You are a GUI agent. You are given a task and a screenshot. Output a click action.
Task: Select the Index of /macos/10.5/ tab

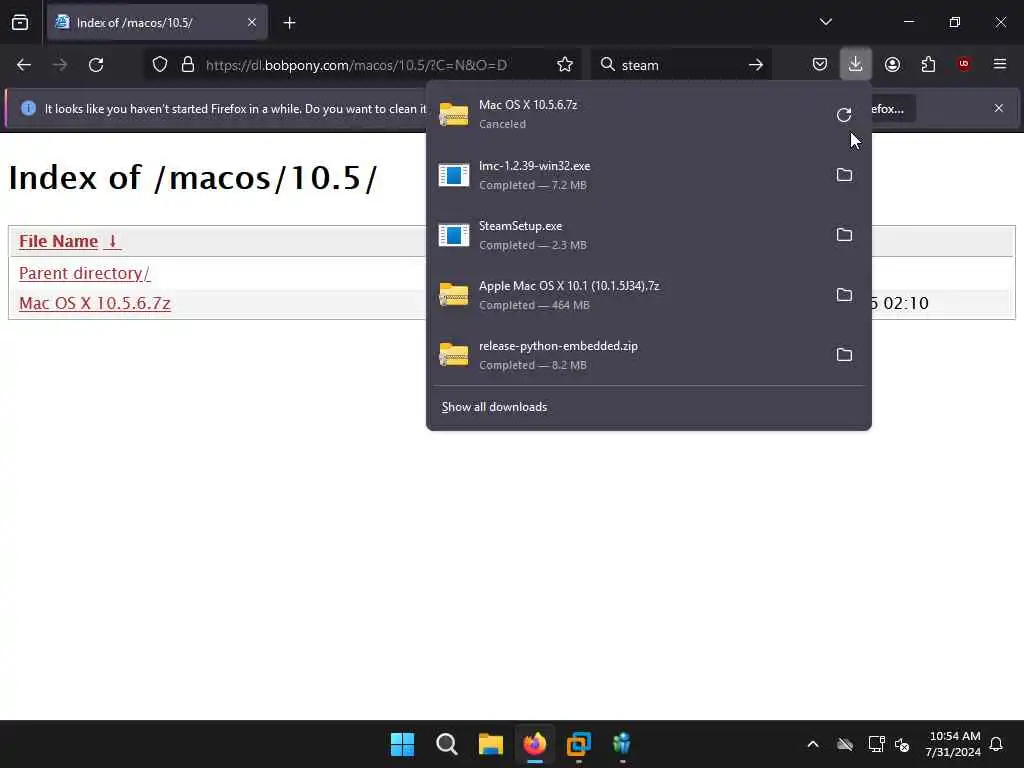[x=157, y=22]
